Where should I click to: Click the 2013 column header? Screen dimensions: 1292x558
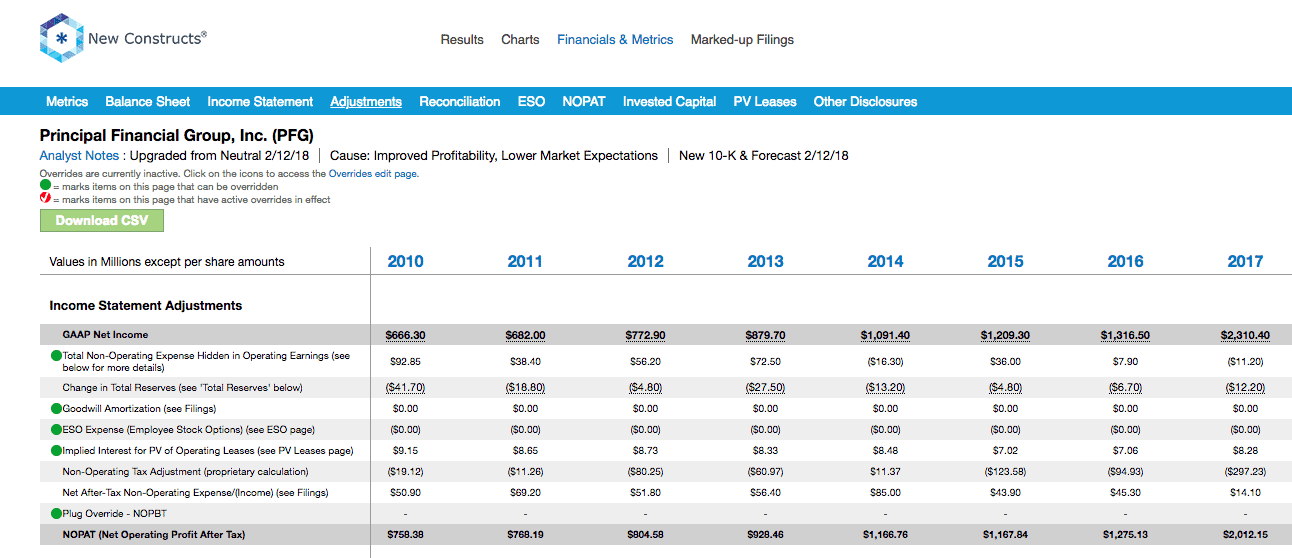765,261
